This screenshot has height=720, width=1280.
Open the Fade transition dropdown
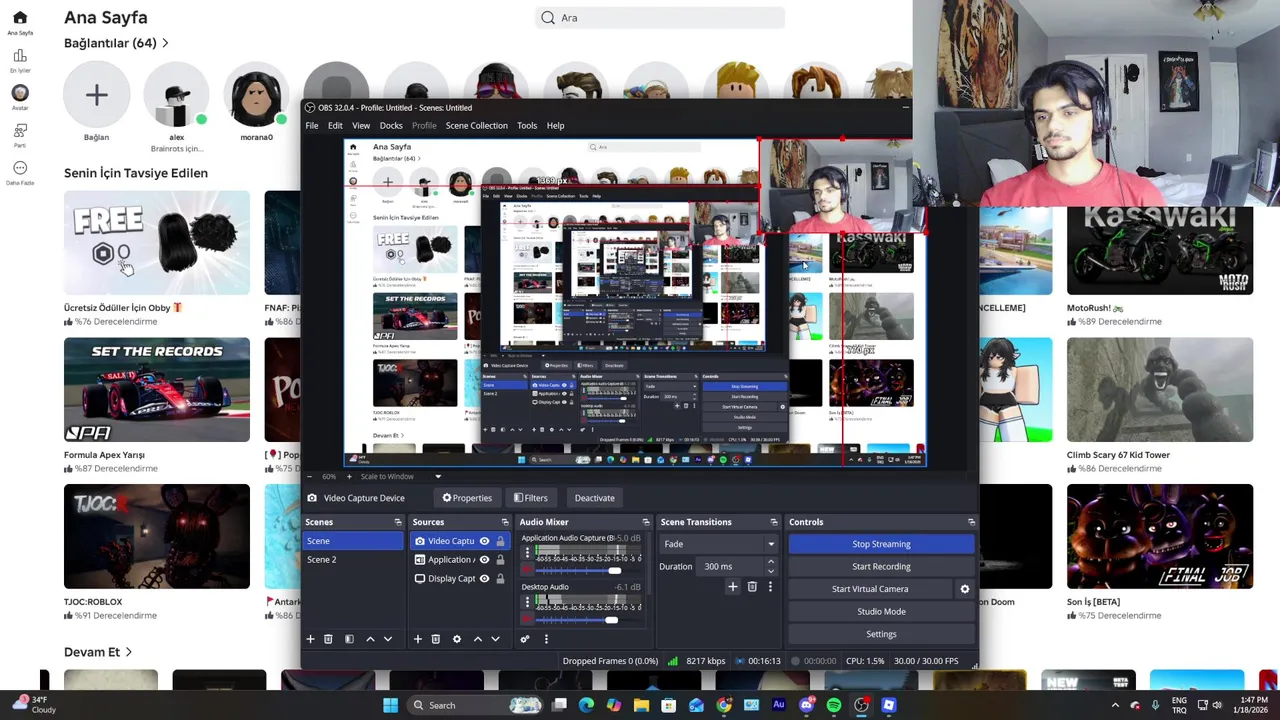pyautogui.click(x=719, y=544)
